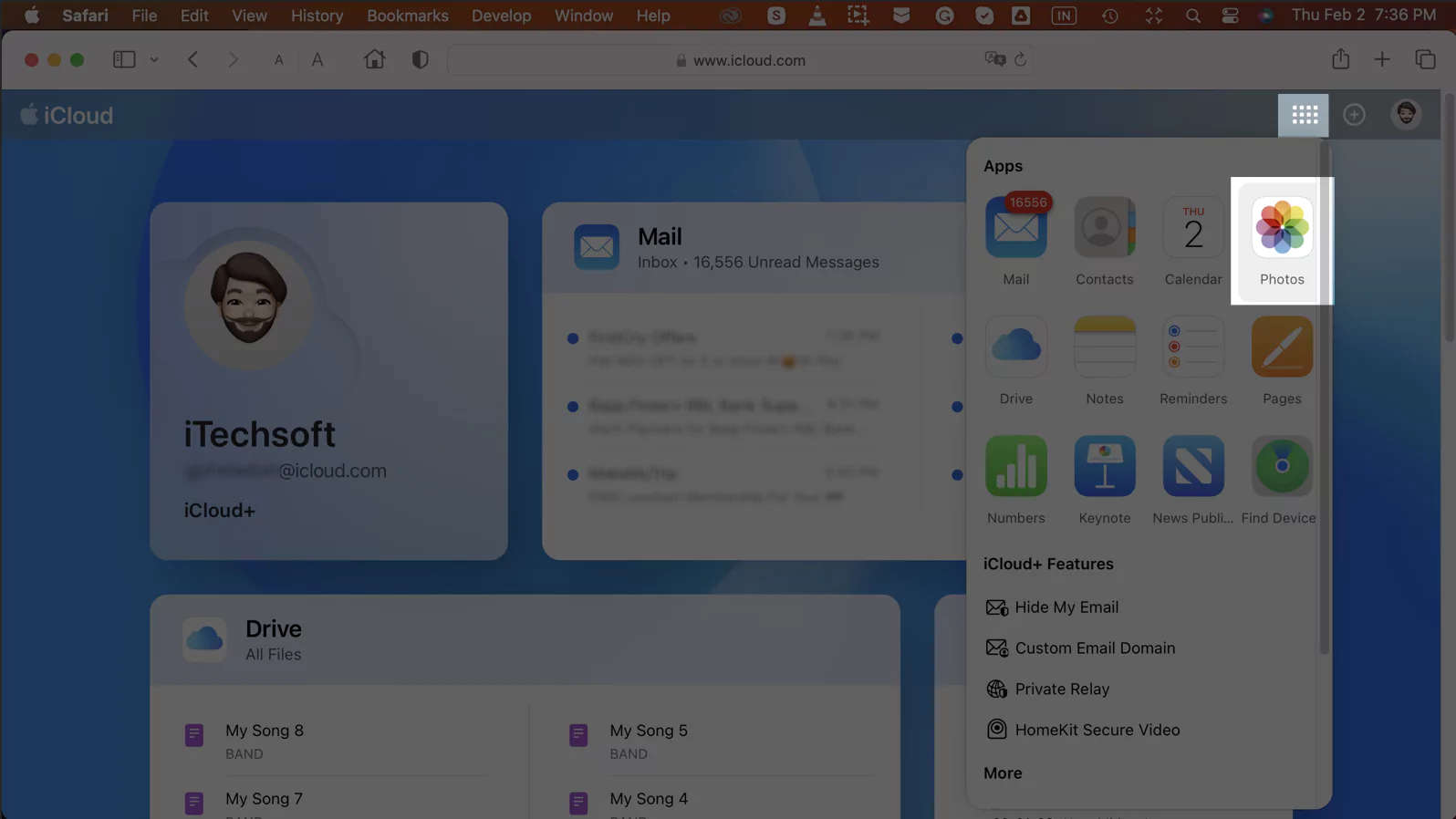Open the Apple menu

31,16
